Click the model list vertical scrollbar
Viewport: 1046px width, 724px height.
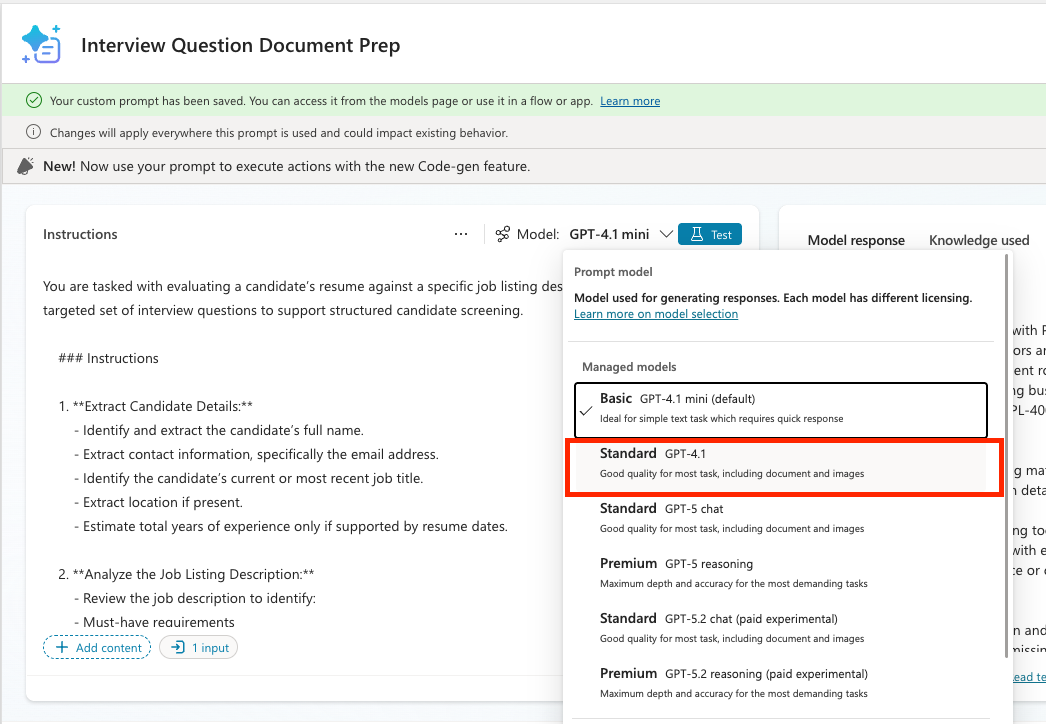click(x=1007, y=456)
